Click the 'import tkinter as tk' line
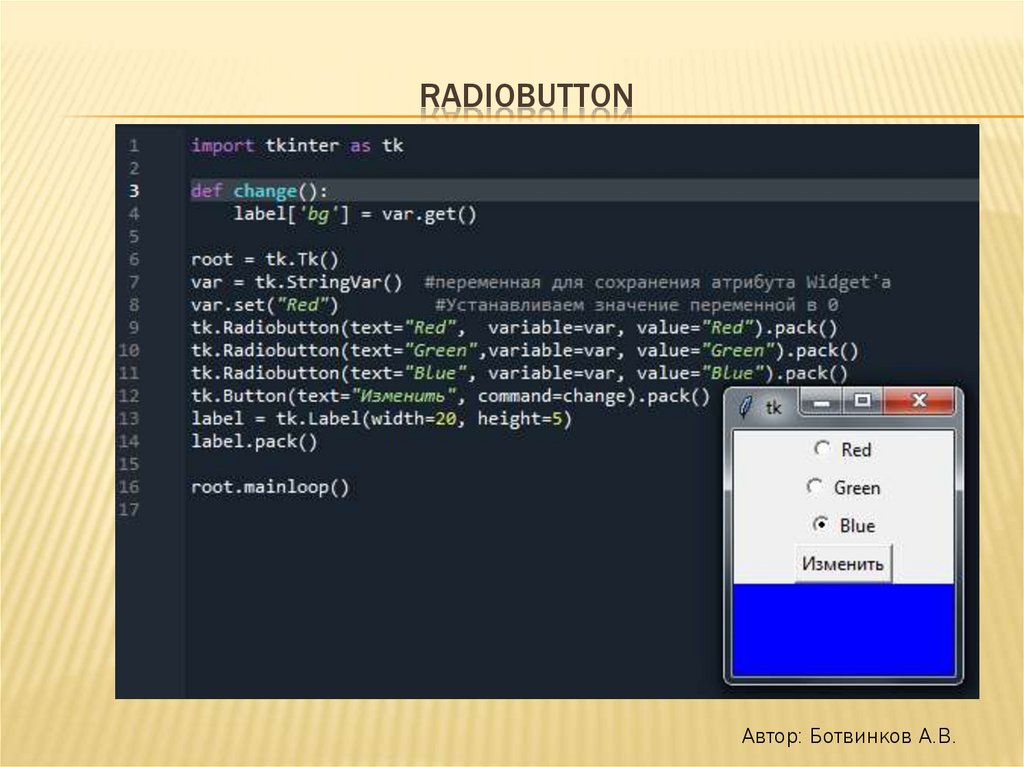Screen dimensions: 1024x767 click(x=297, y=145)
